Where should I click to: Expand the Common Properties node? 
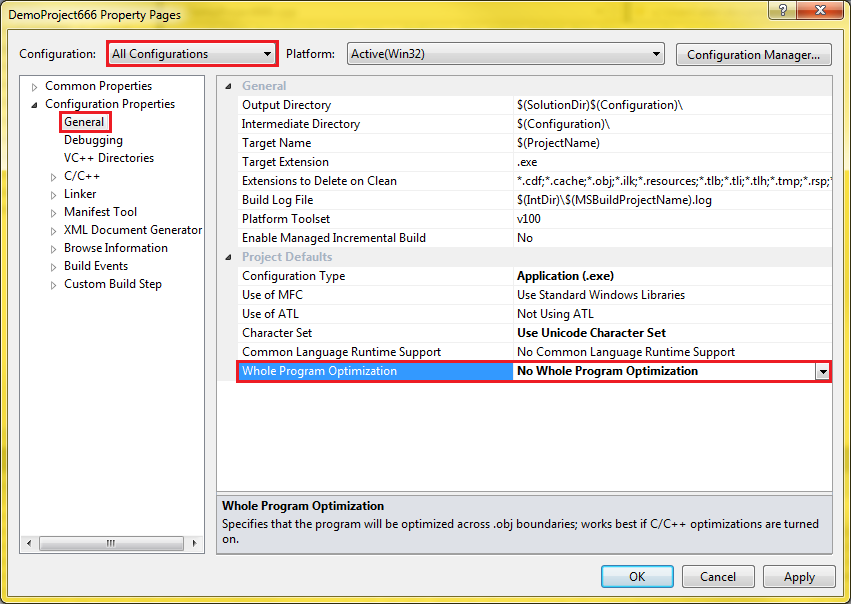coord(35,87)
